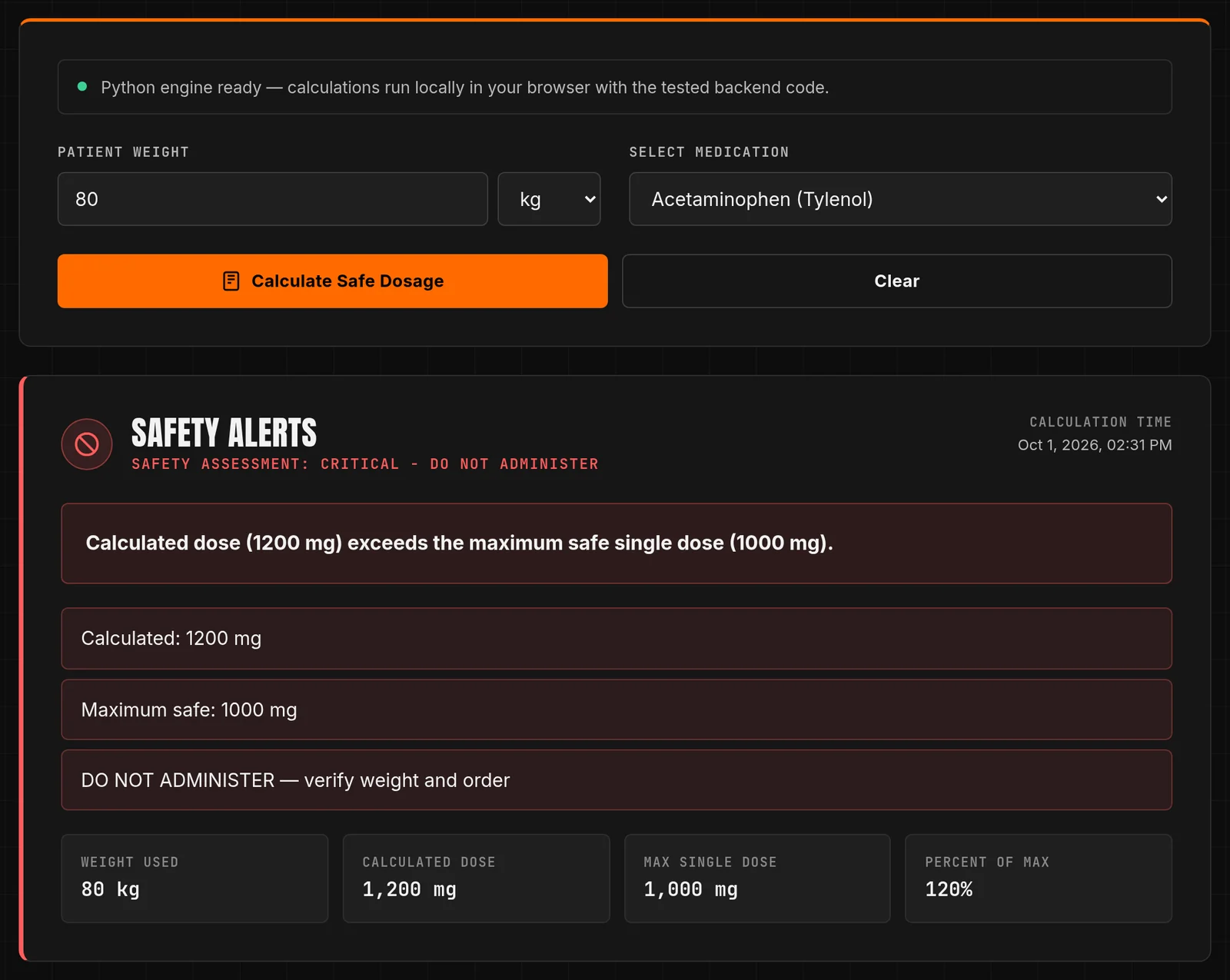Open the Acetaminophen (Tylenol) medication dropdown

click(900, 199)
